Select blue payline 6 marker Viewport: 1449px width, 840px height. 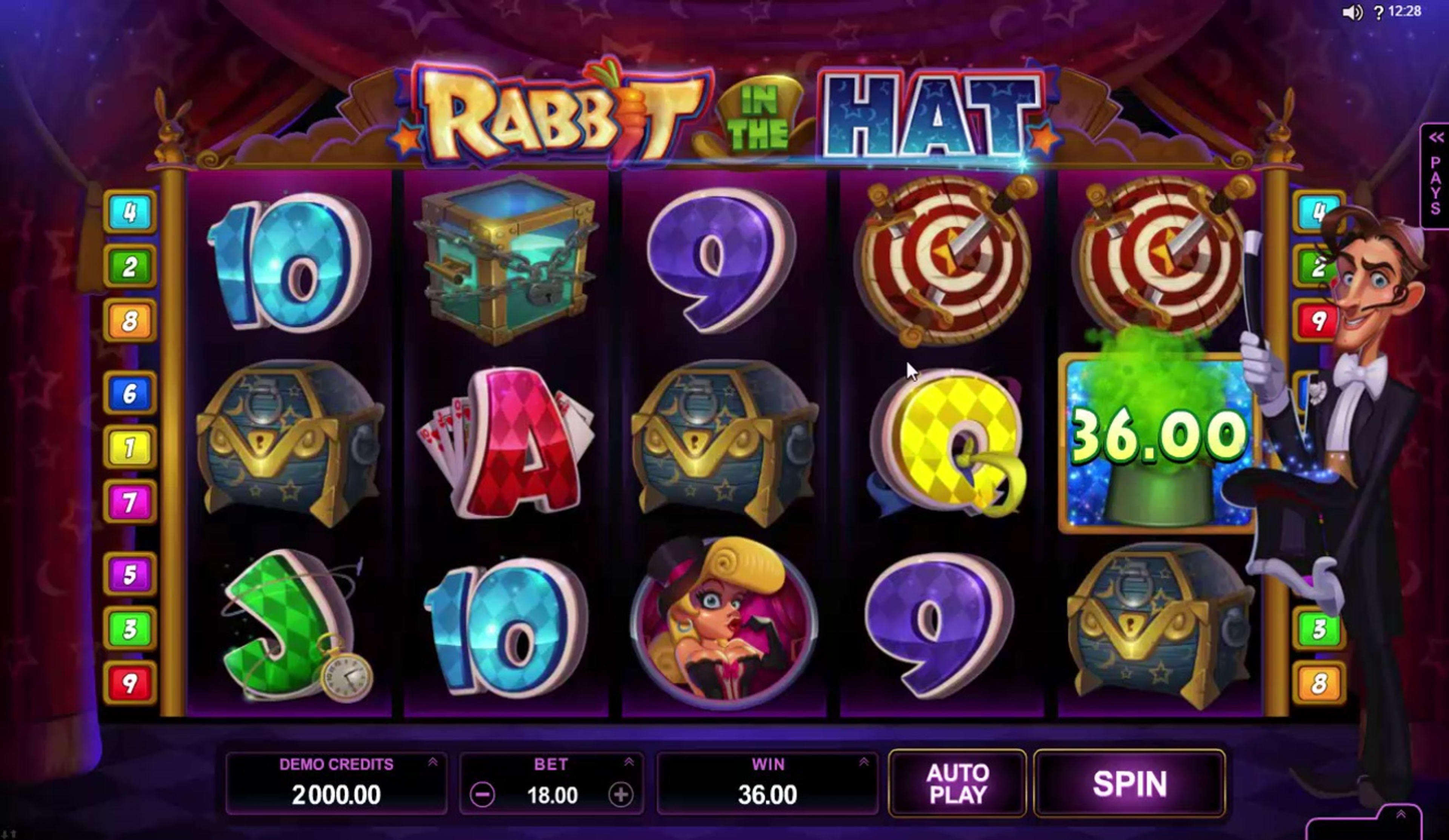pyautogui.click(x=130, y=393)
